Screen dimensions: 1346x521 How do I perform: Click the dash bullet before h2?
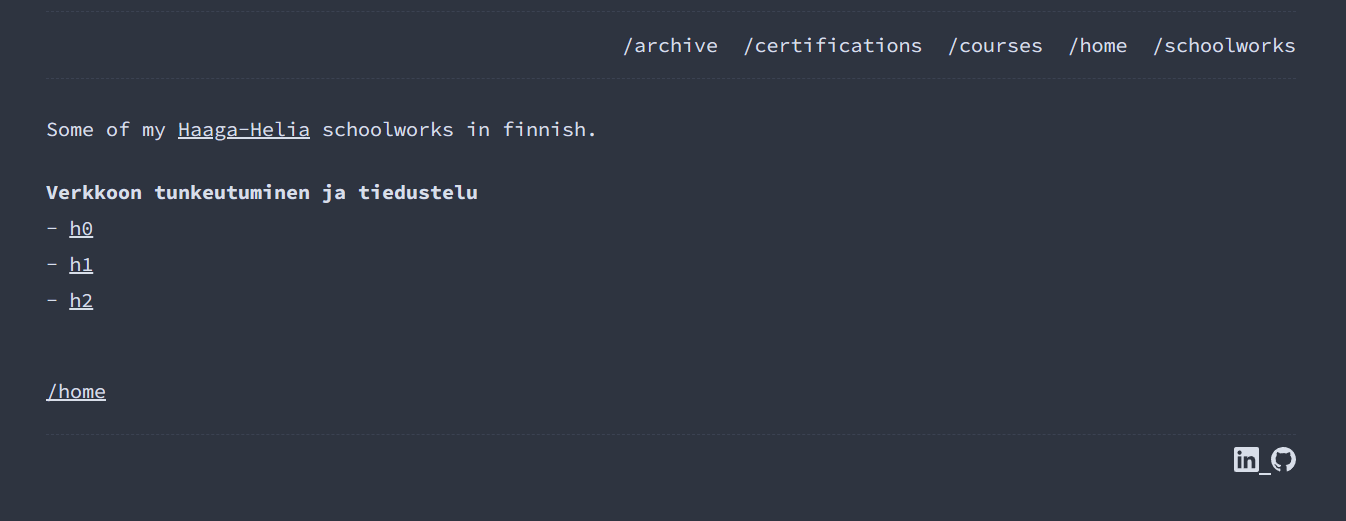click(x=52, y=301)
